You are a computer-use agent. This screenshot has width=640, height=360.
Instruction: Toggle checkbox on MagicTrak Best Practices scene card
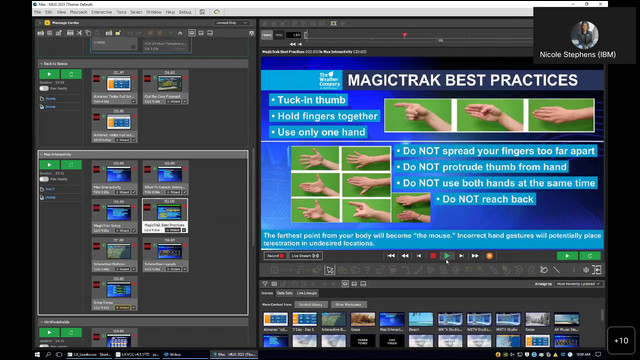point(184,230)
